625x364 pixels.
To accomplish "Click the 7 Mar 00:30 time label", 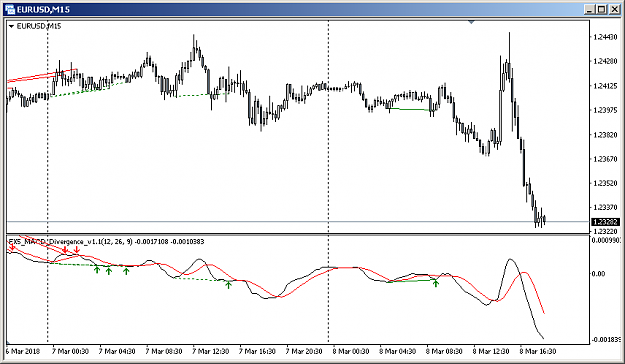I will (70, 351).
